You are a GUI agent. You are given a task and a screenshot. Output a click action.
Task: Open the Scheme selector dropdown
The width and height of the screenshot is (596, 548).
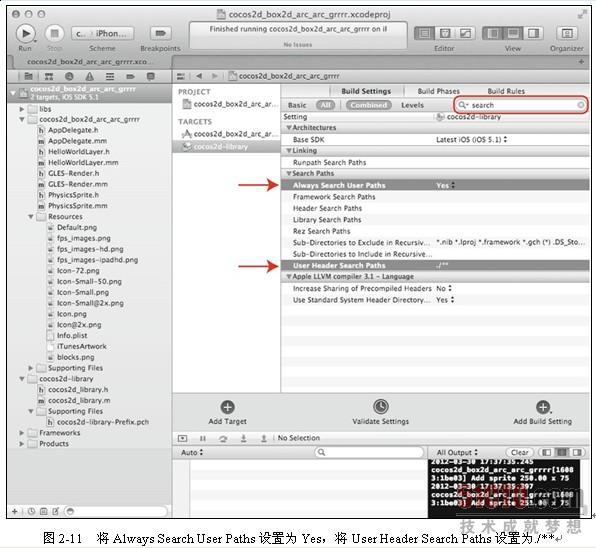[103, 33]
